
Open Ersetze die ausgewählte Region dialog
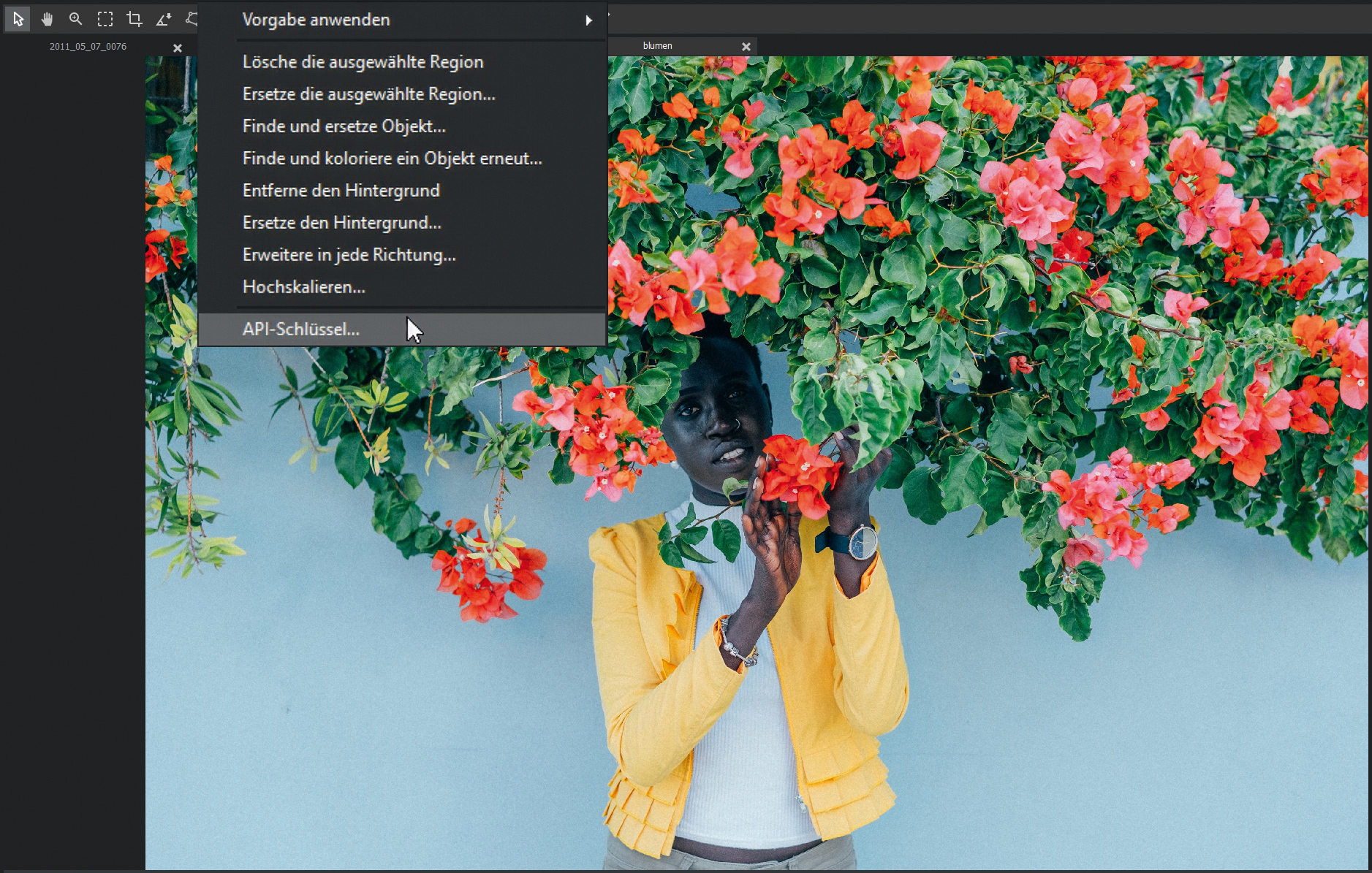click(x=368, y=94)
